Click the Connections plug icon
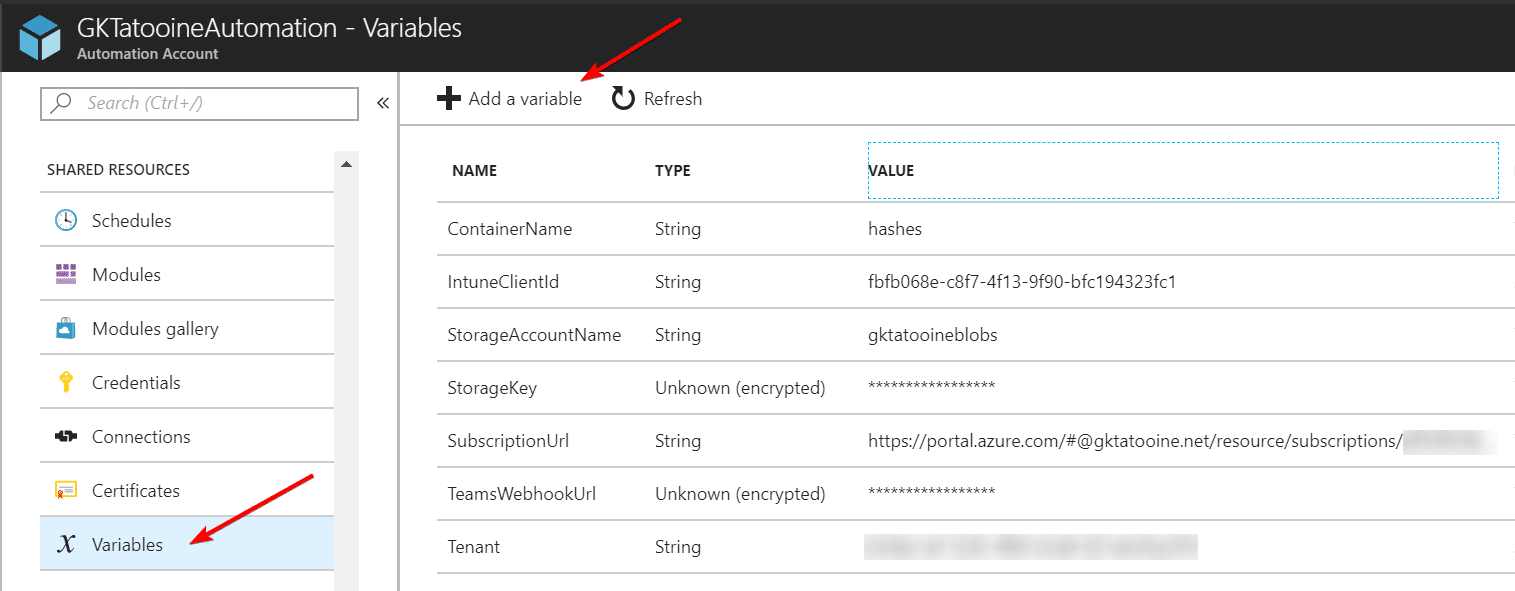1515x591 pixels. point(66,437)
